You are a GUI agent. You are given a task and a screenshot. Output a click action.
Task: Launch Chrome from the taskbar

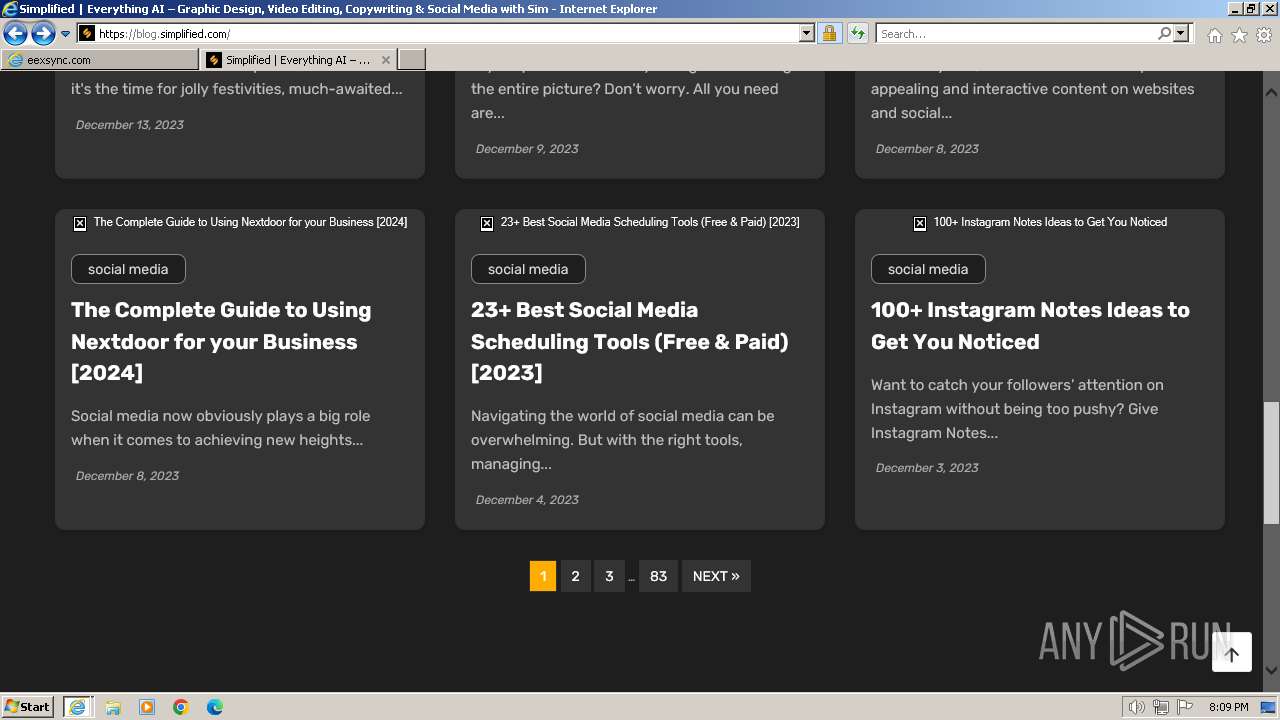click(x=181, y=707)
